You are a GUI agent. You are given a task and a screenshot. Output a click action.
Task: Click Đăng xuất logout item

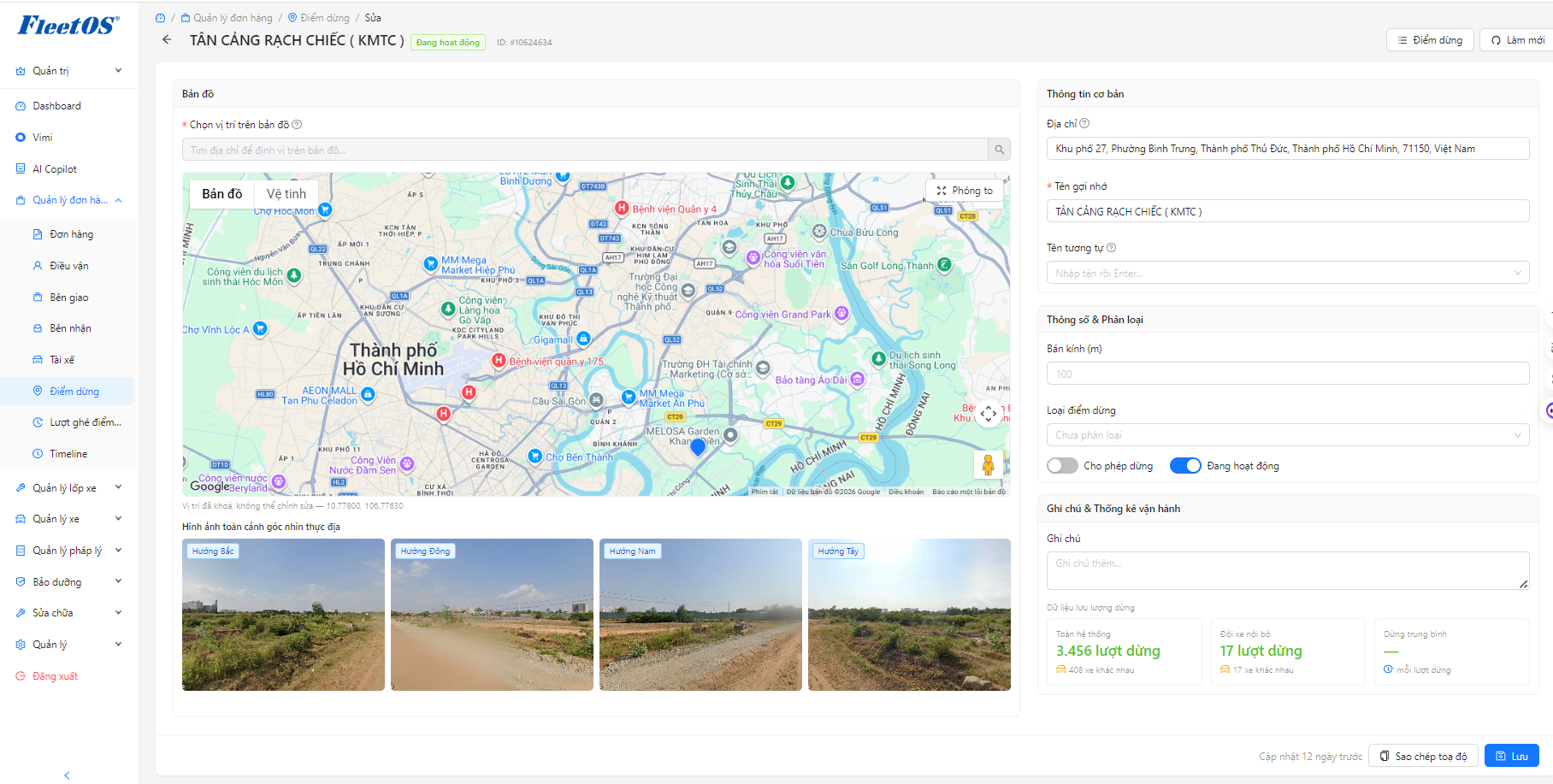click(68, 676)
